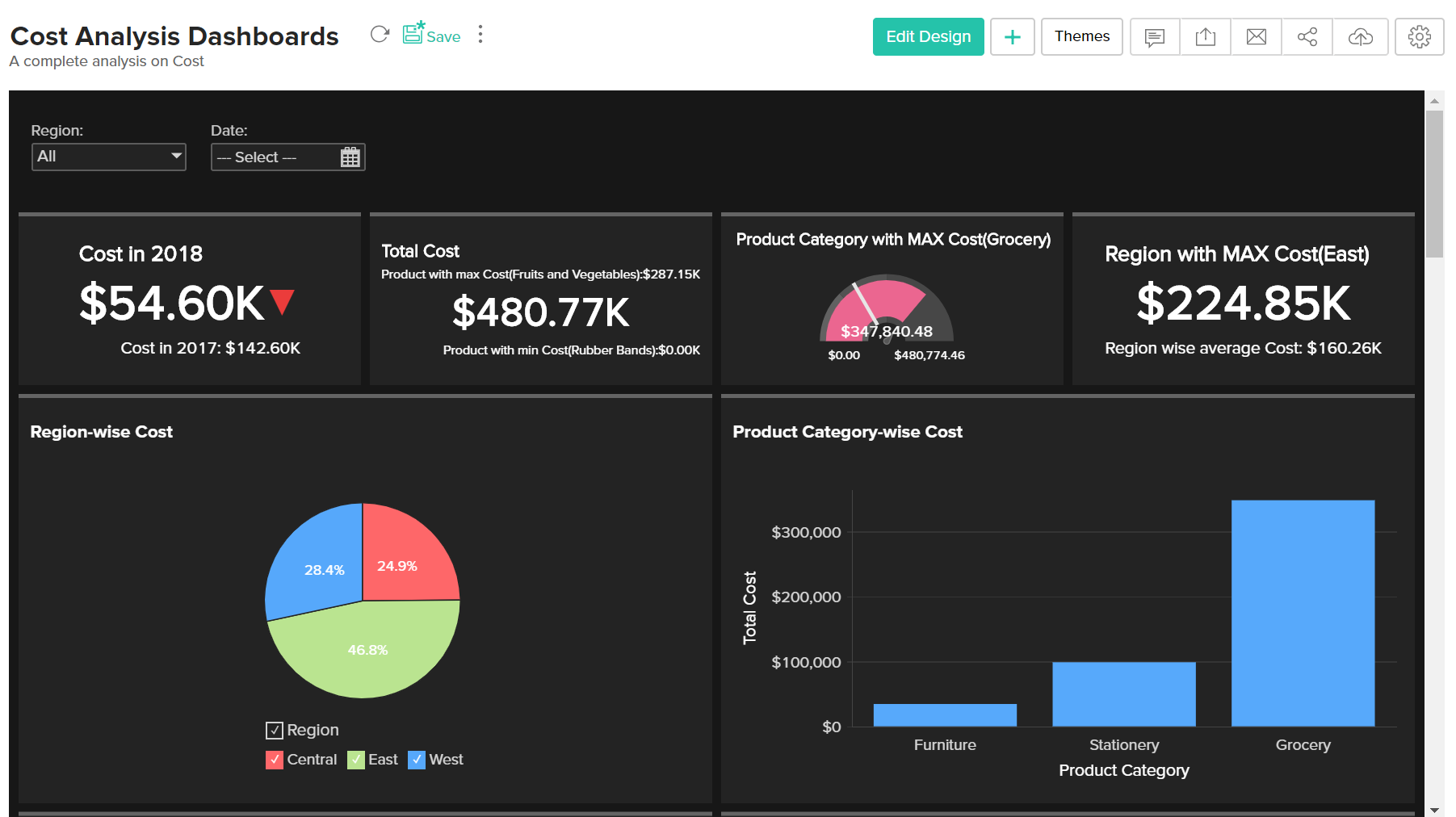Open the Themes menu
The image size is (1456, 817).
(x=1081, y=36)
